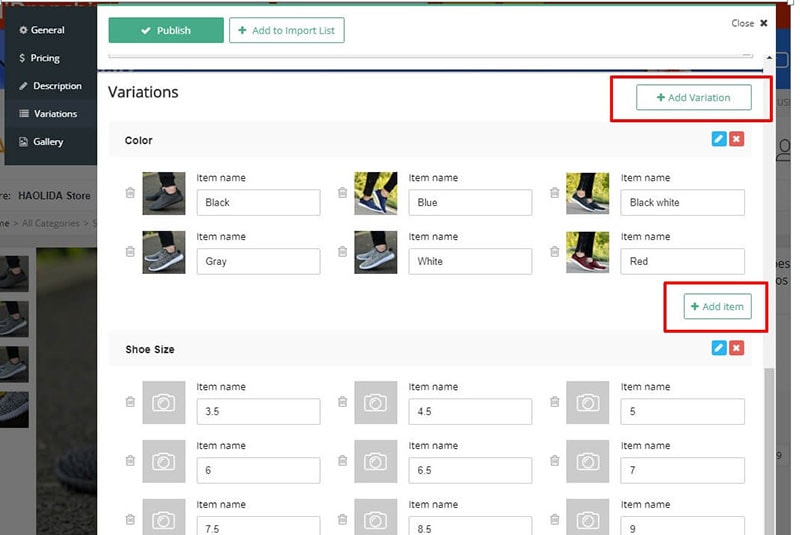
Task: Click the Add Variation button
Action: click(x=693, y=97)
